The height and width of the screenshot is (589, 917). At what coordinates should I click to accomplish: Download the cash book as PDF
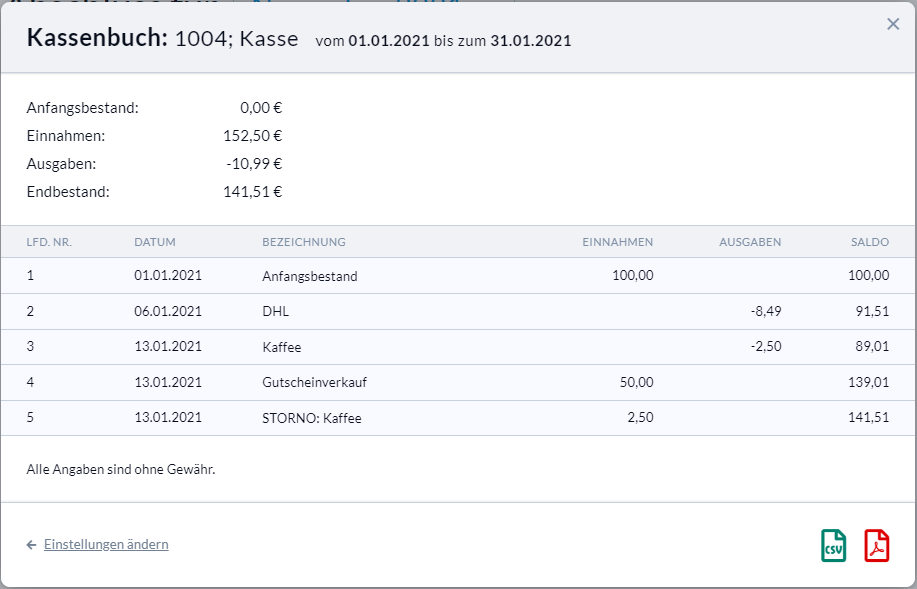coord(876,546)
